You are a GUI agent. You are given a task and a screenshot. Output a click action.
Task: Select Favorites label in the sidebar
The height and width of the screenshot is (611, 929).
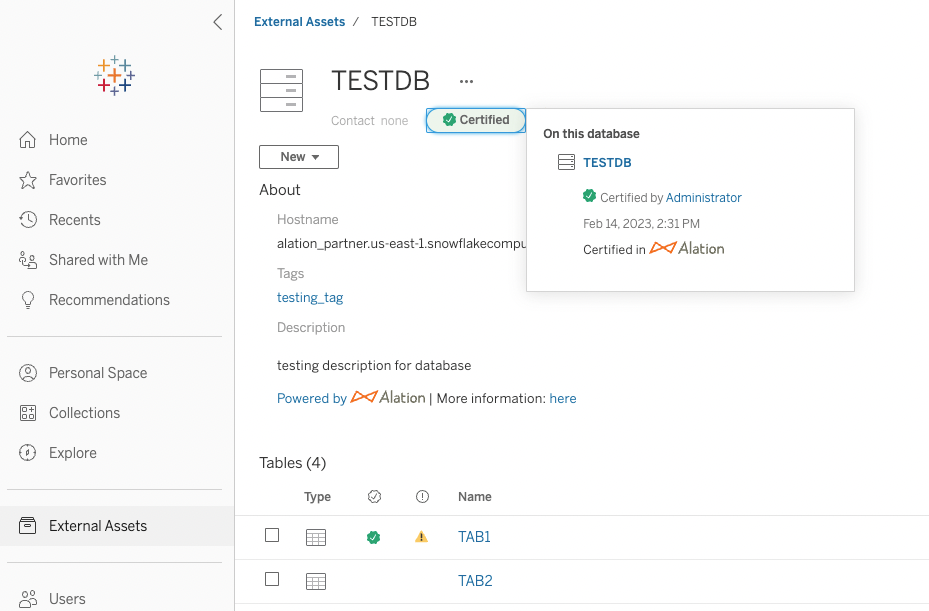pyautogui.click(x=78, y=180)
